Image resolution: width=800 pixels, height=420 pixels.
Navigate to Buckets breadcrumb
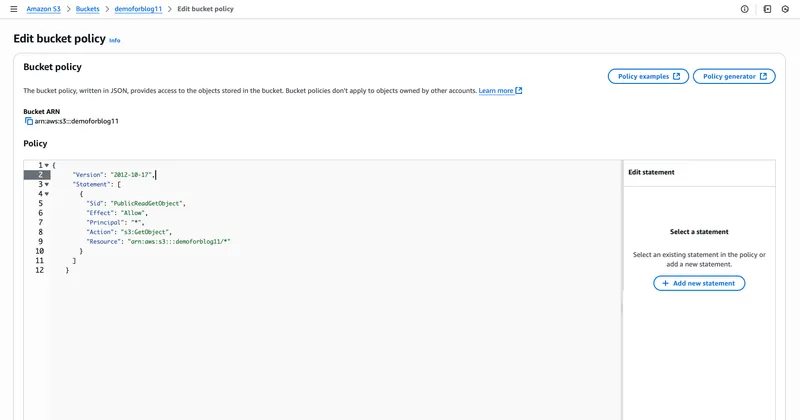[x=89, y=9]
